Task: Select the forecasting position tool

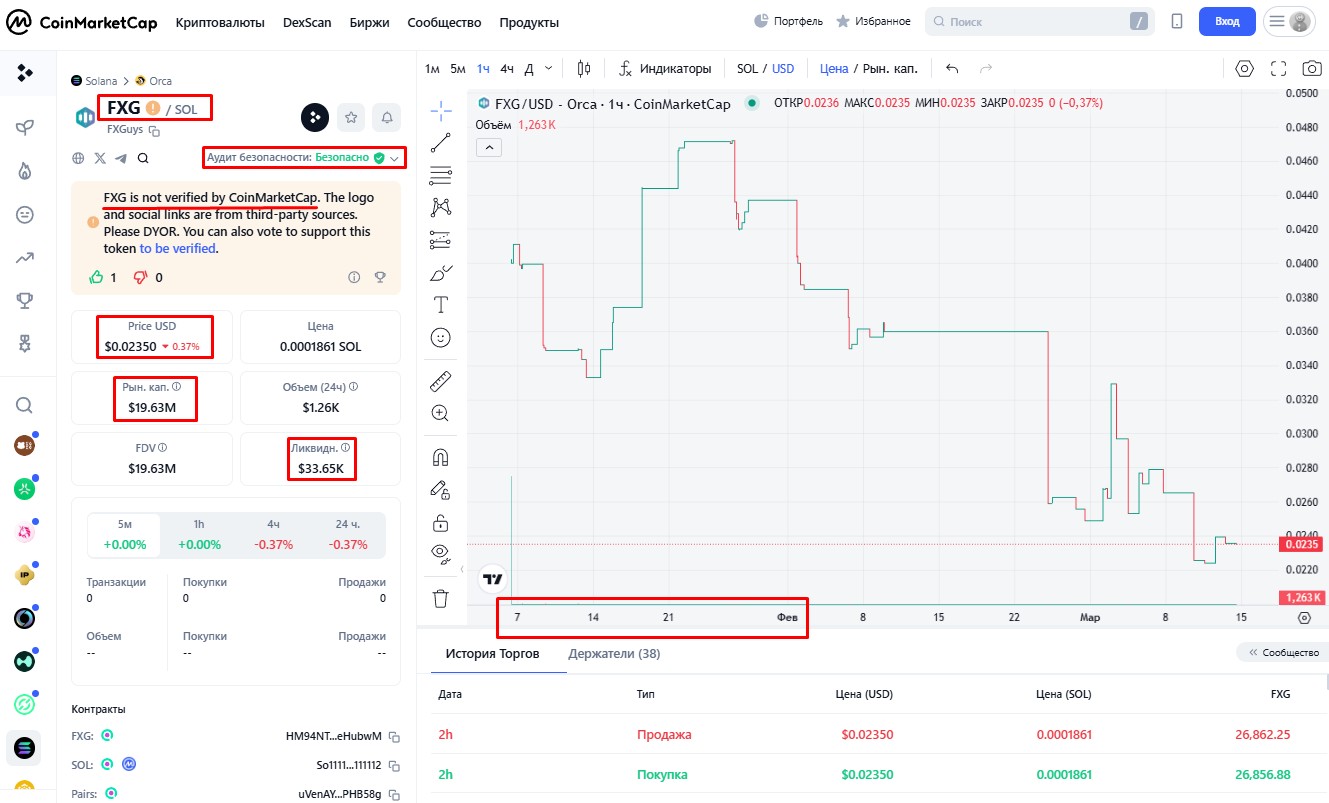Action: point(440,240)
